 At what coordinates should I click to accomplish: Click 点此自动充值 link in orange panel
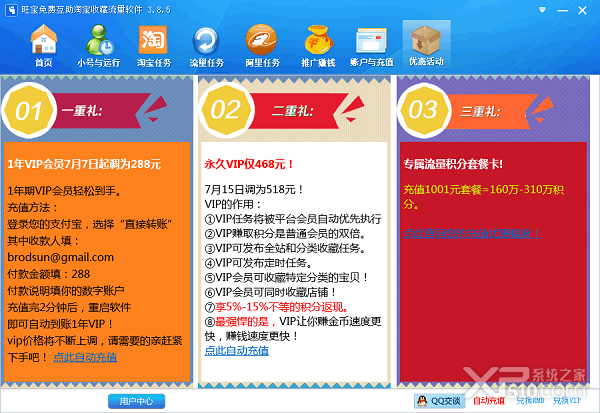tap(85, 357)
